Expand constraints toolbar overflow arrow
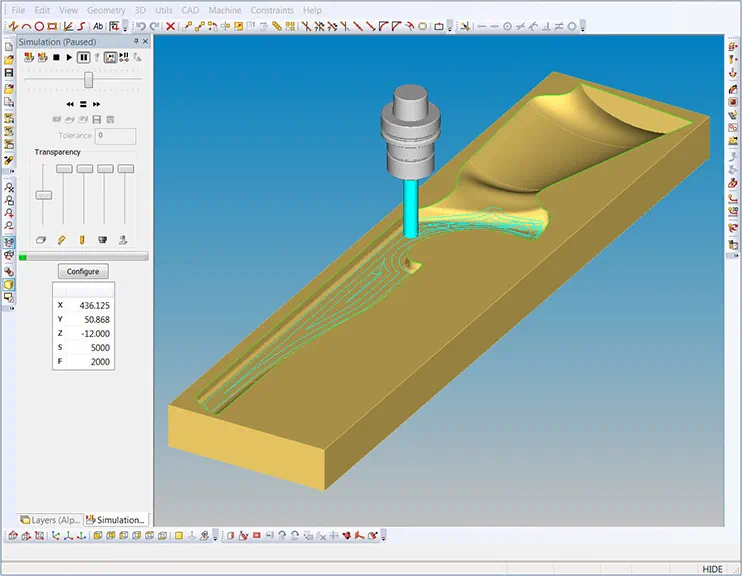The image size is (742, 576). 583,27
